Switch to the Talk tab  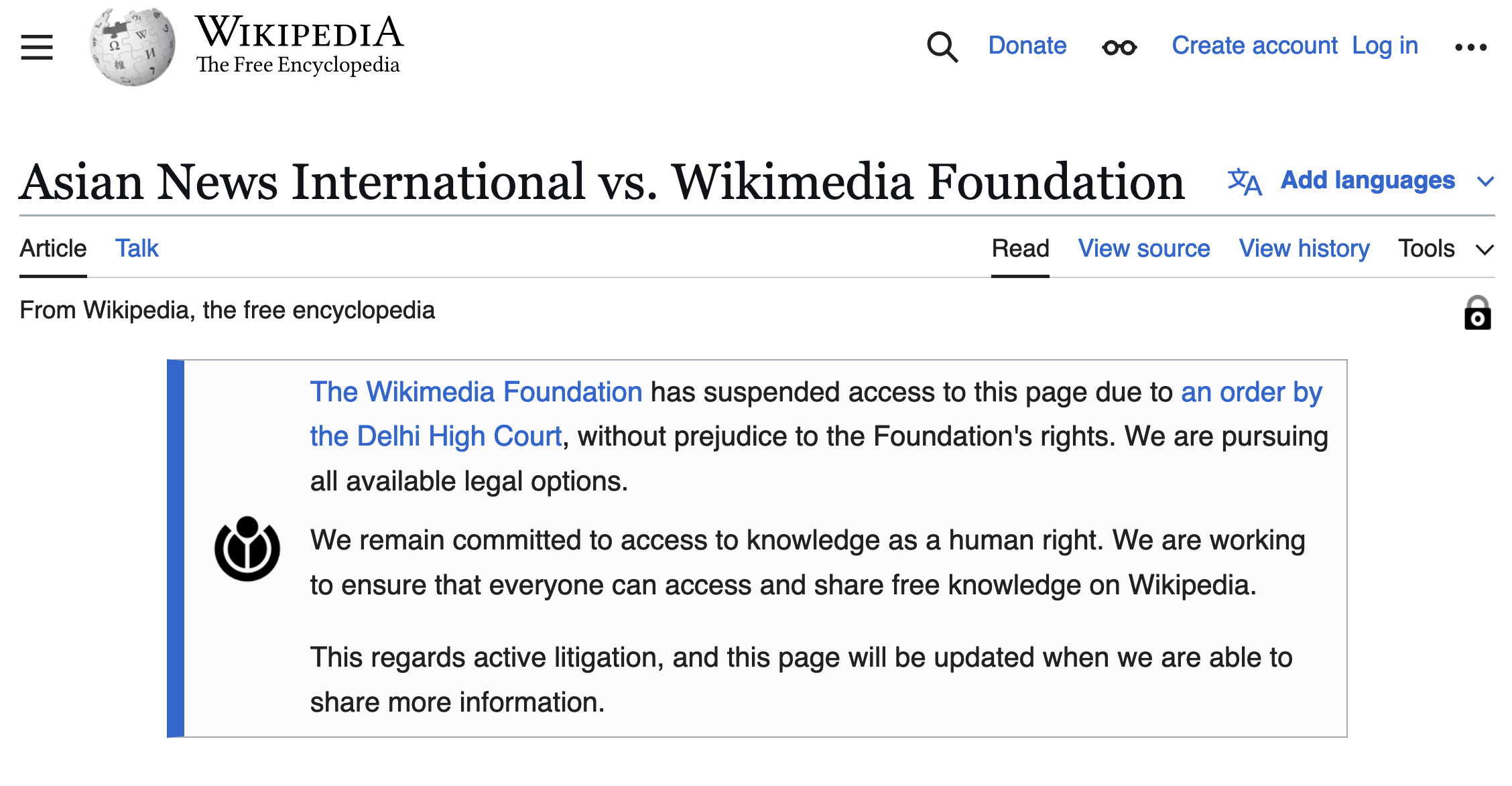[x=137, y=249]
